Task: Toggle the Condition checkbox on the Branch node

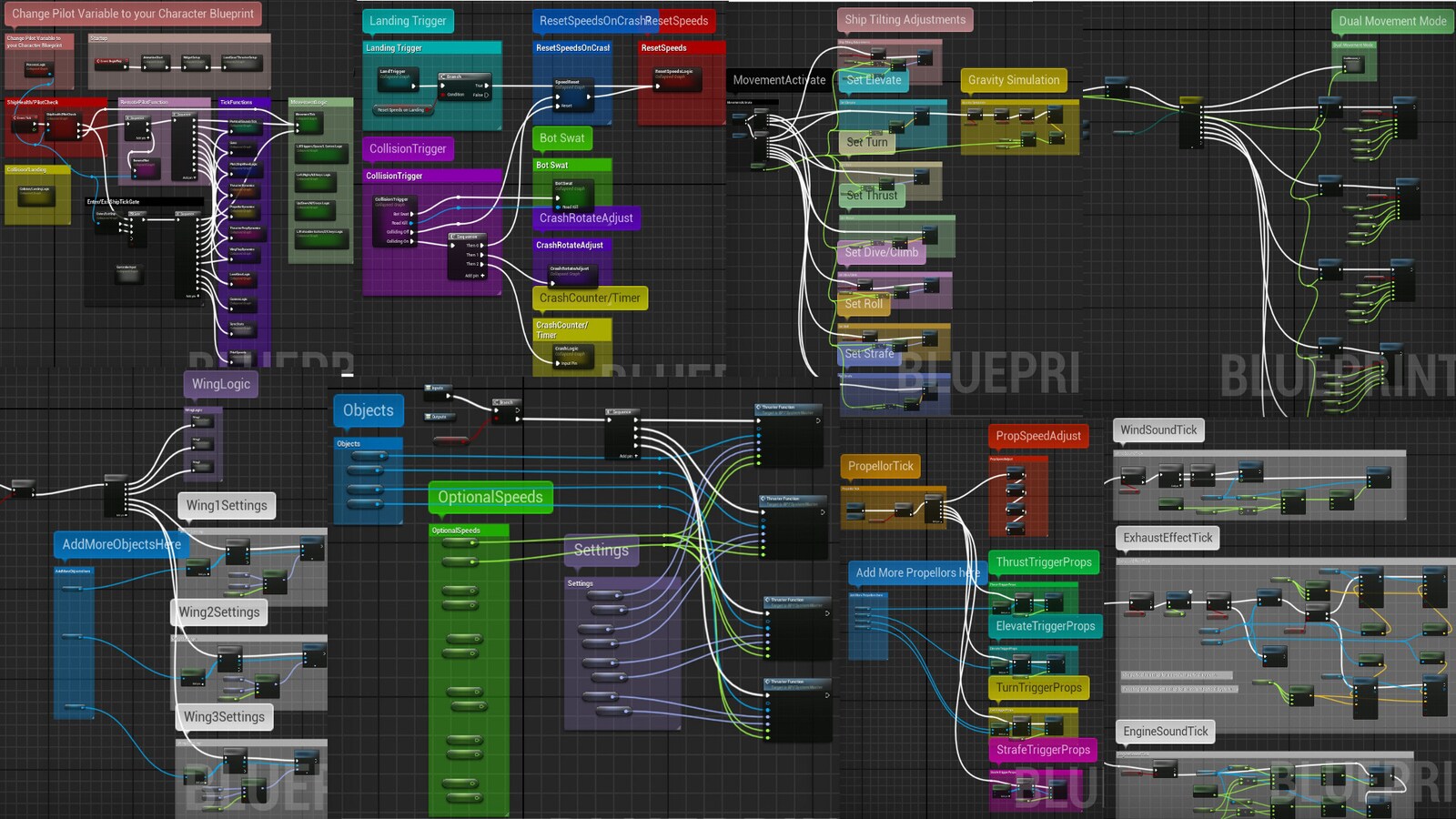Action: (443, 95)
